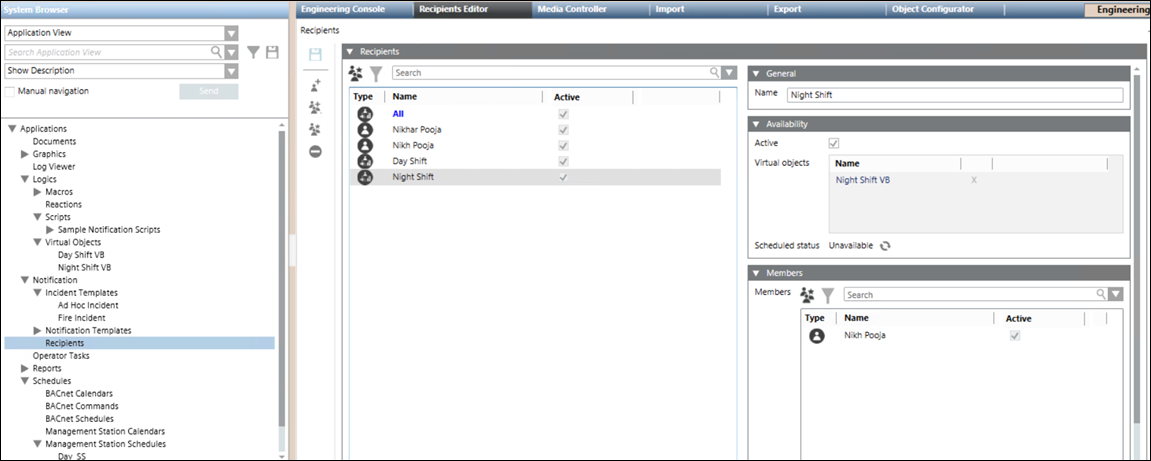The width and height of the screenshot is (1151, 461).
Task: Expand the Graphics tree node
Action: tap(25, 154)
